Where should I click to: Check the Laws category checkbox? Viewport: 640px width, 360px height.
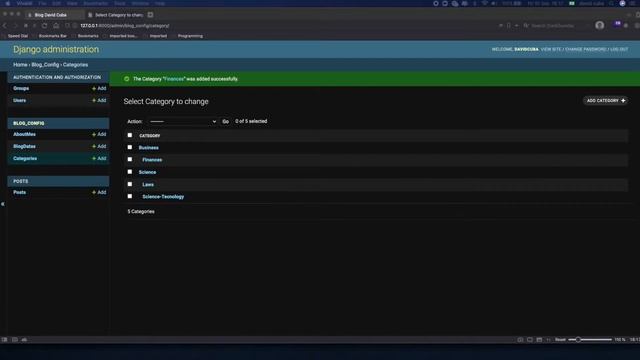click(x=130, y=184)
